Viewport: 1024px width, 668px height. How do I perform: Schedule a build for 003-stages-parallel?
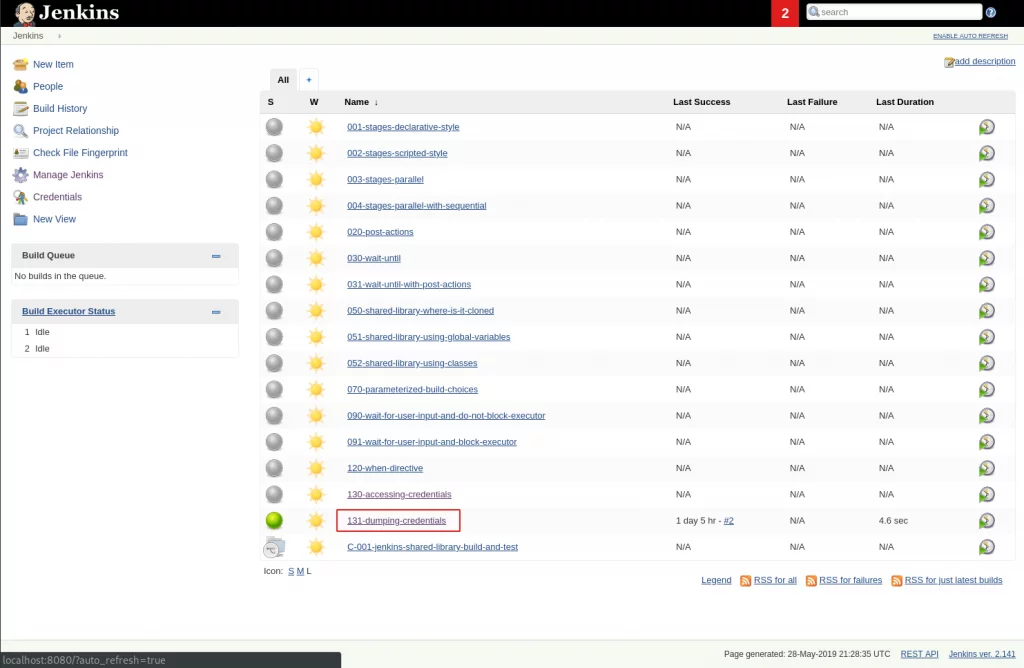tap(987, 179)
